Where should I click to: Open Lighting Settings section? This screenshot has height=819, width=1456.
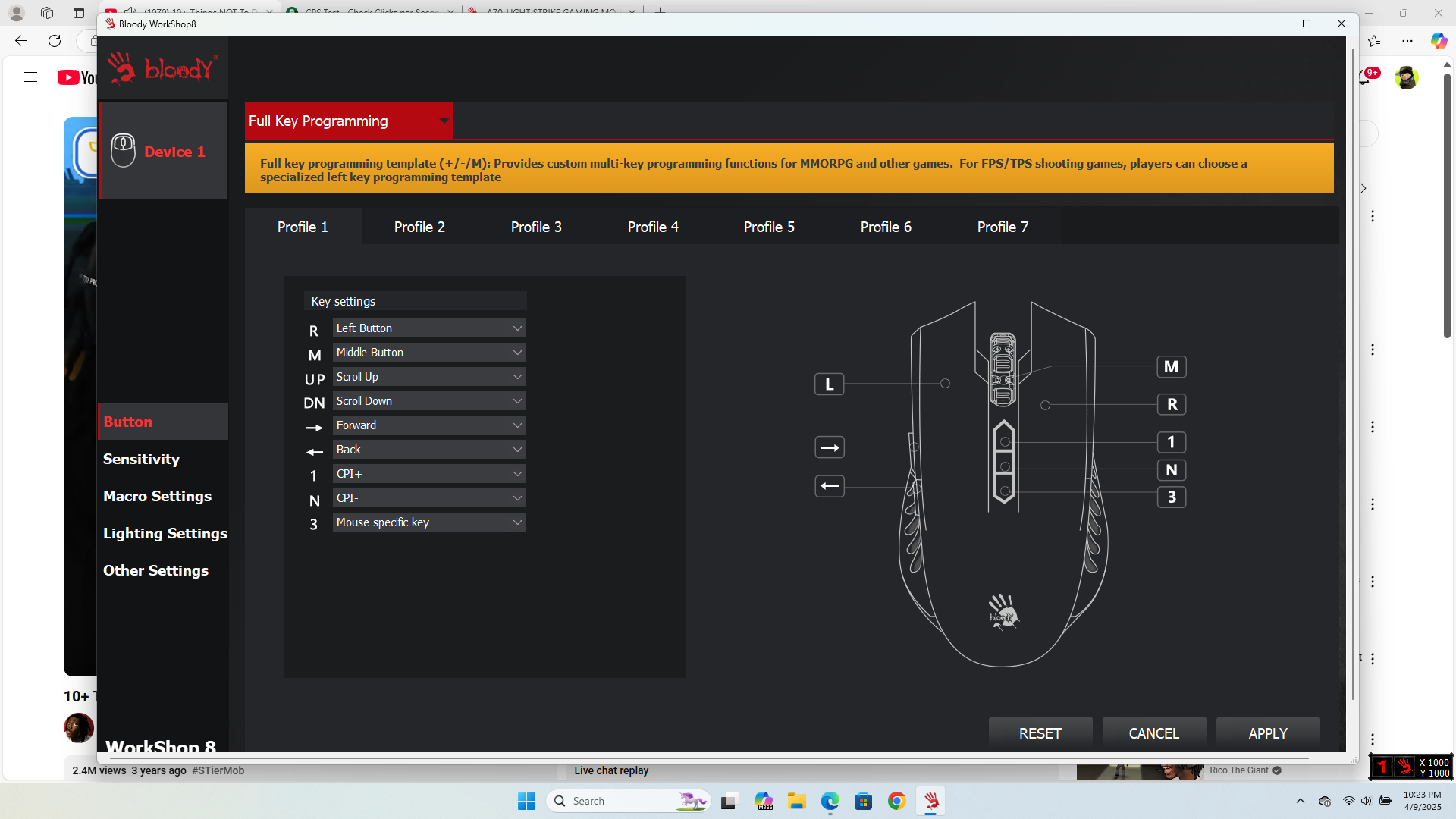(165, 533)
